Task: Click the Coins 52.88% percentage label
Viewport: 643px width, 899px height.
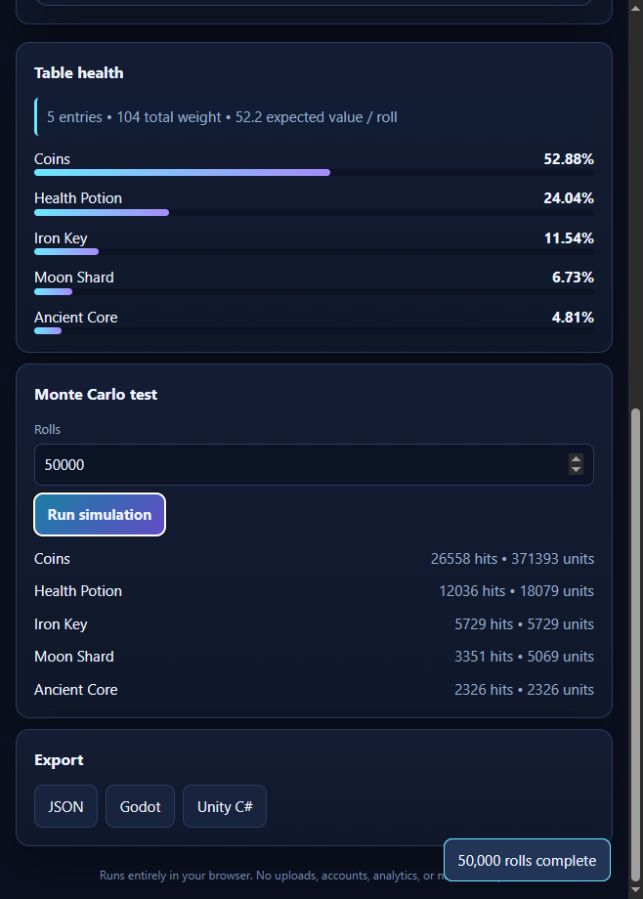Action: click(x=568, y=159)
